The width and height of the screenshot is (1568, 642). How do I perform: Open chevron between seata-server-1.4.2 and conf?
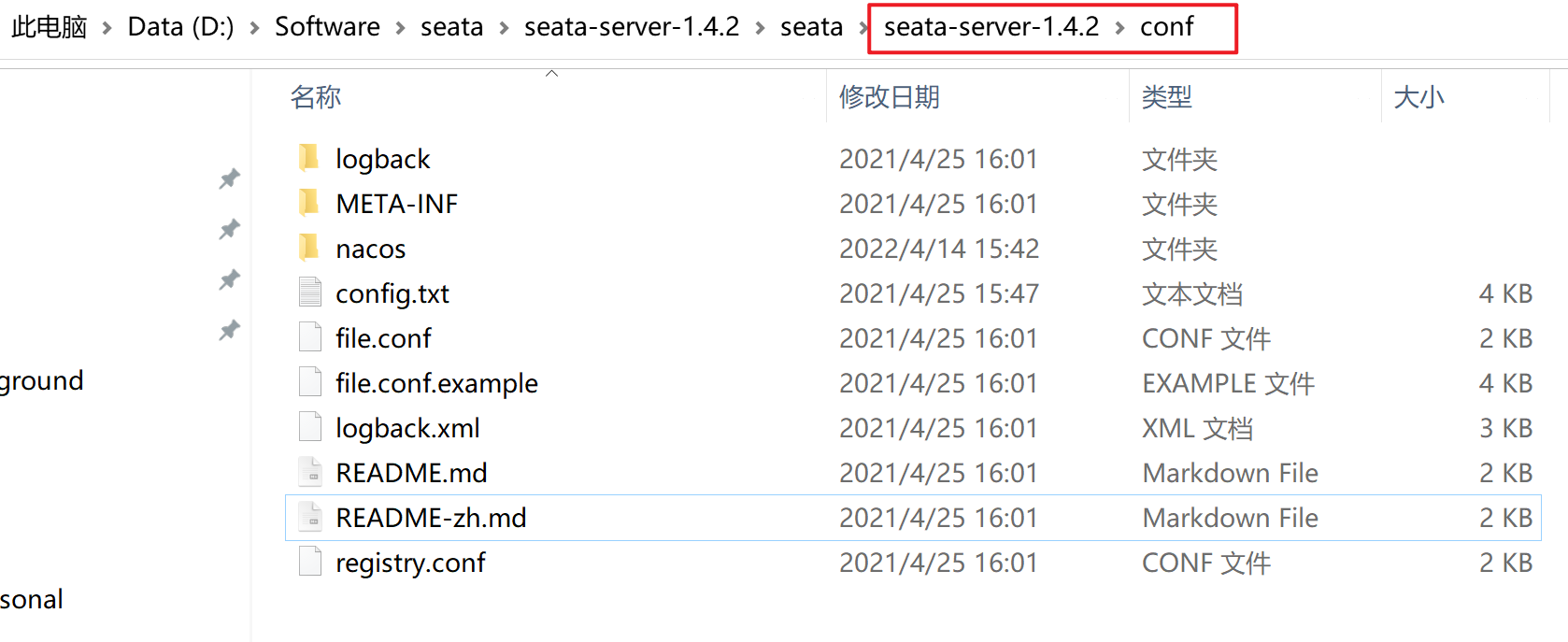click(x=1119, y=28)
